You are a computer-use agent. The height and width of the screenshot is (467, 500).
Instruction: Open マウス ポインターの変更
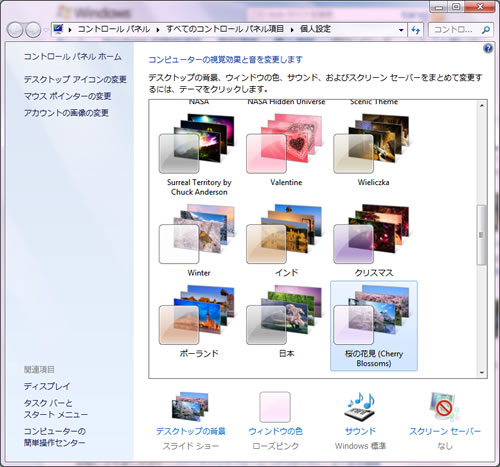click(x=67, y=96)
